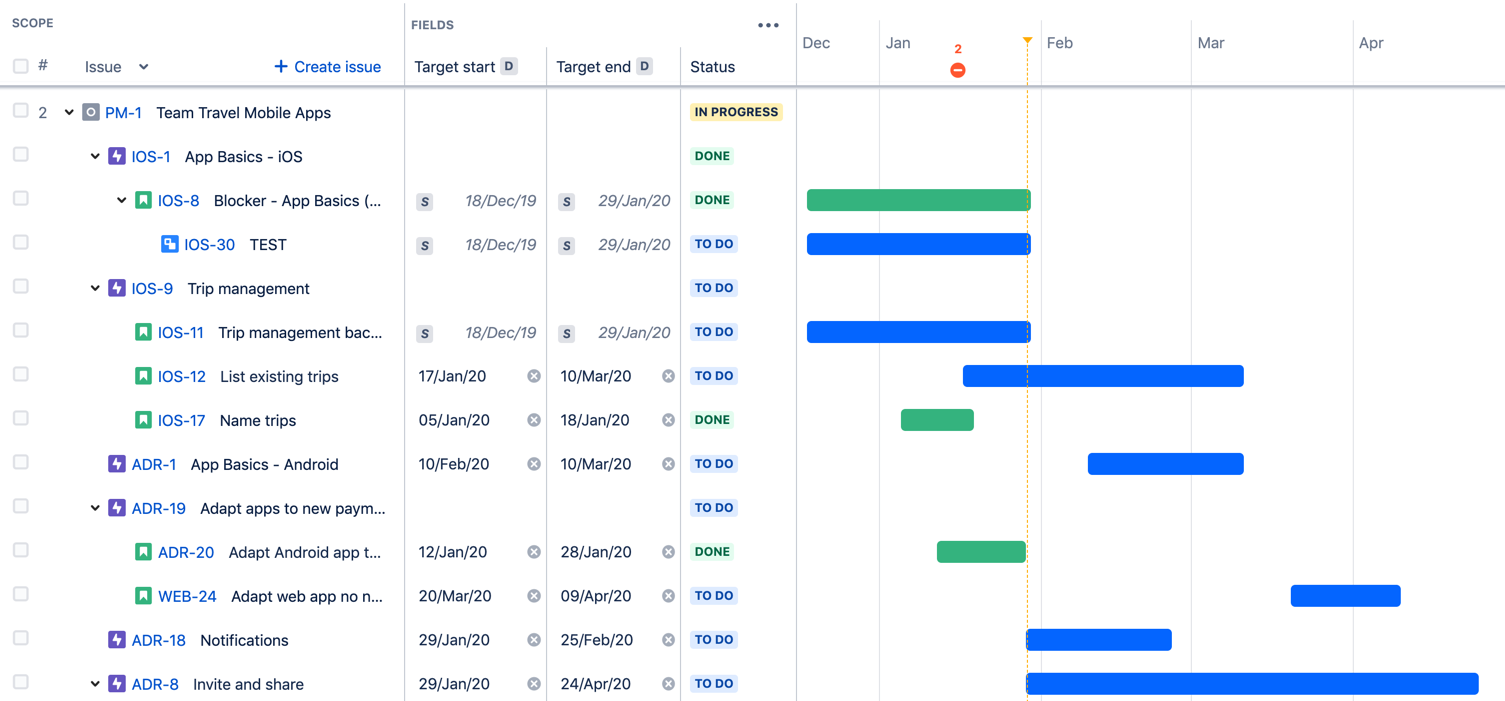Click the sprint S badge beside IOS-8 target start
This screenshot has width=1505, height=701.
tap(425, 201)
